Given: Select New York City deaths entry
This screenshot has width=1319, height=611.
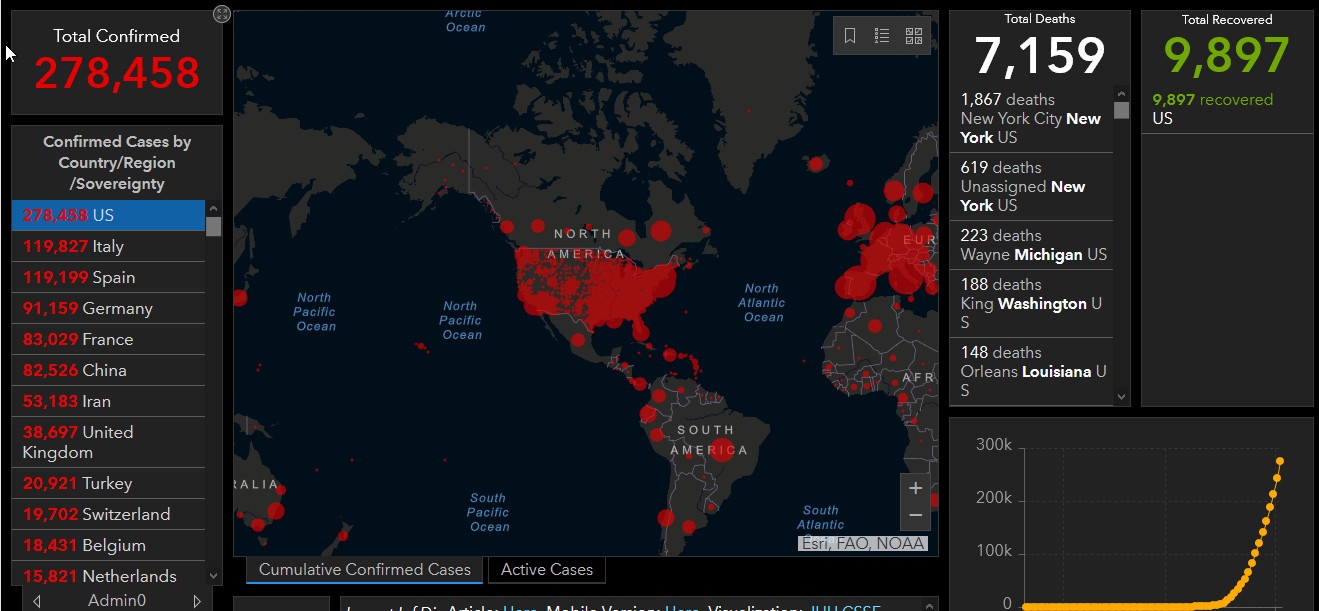Looking at the screenshot, I should coord(1031,118).
